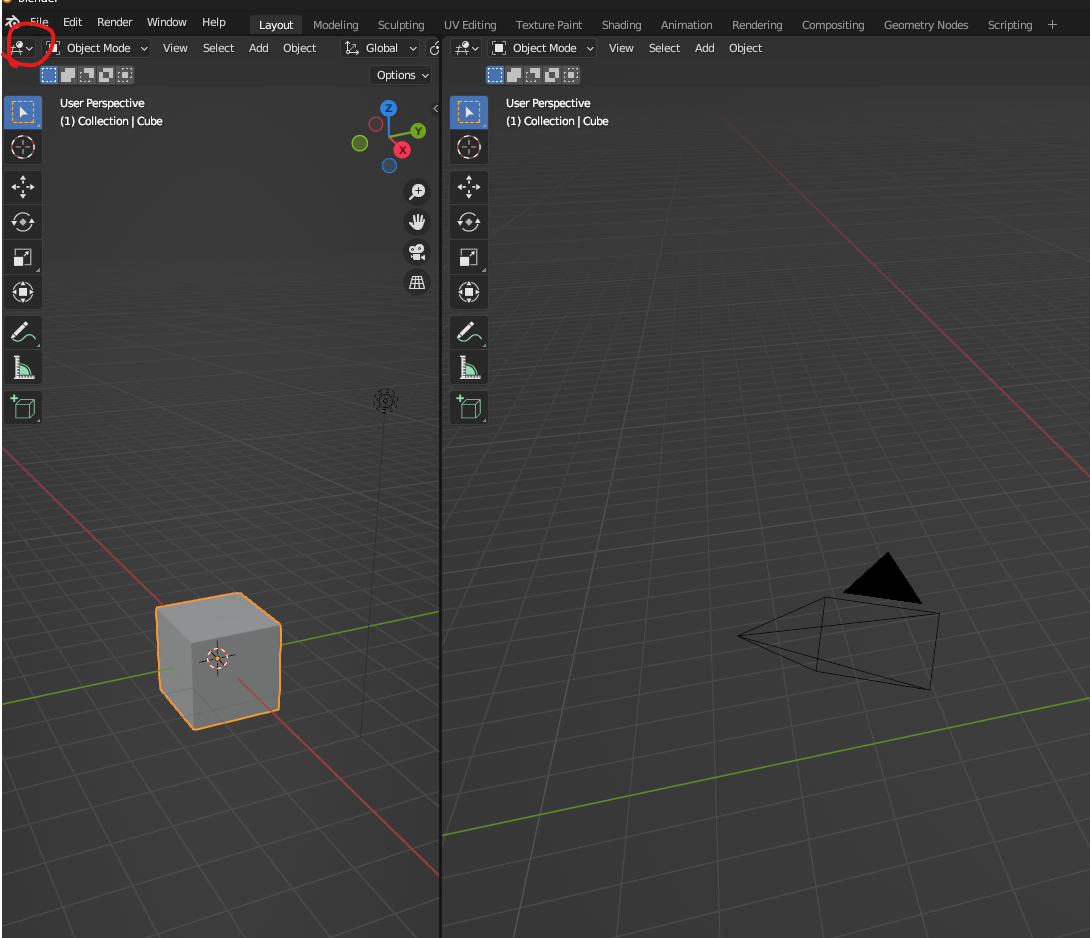Viewport: 1090px width, 938px height.
Task: Open View menu in right viewport
Action: click(621, 48)
